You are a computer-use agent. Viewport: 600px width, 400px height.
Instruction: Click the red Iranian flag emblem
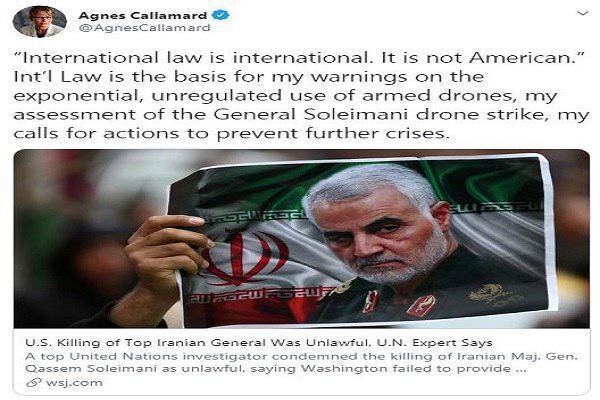243,258
